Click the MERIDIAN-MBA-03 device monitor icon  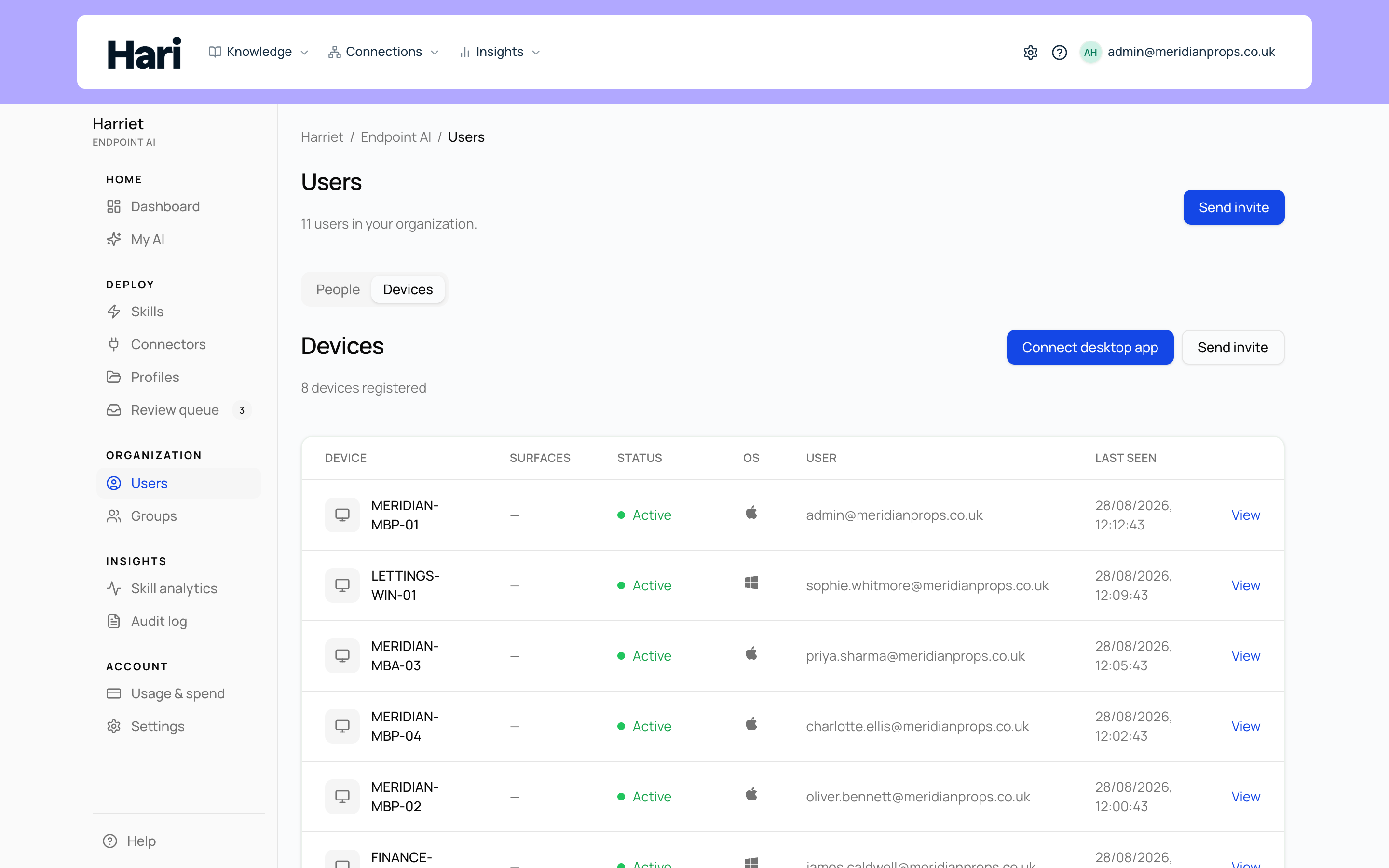coord(342,656)
